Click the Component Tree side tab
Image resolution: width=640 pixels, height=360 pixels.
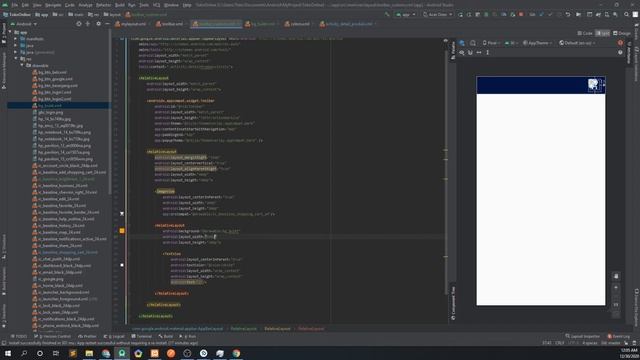tap(453, 303)
